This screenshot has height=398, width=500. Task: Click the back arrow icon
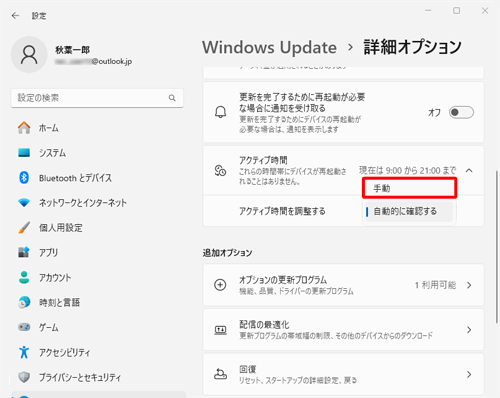click(x=15, y=16)
